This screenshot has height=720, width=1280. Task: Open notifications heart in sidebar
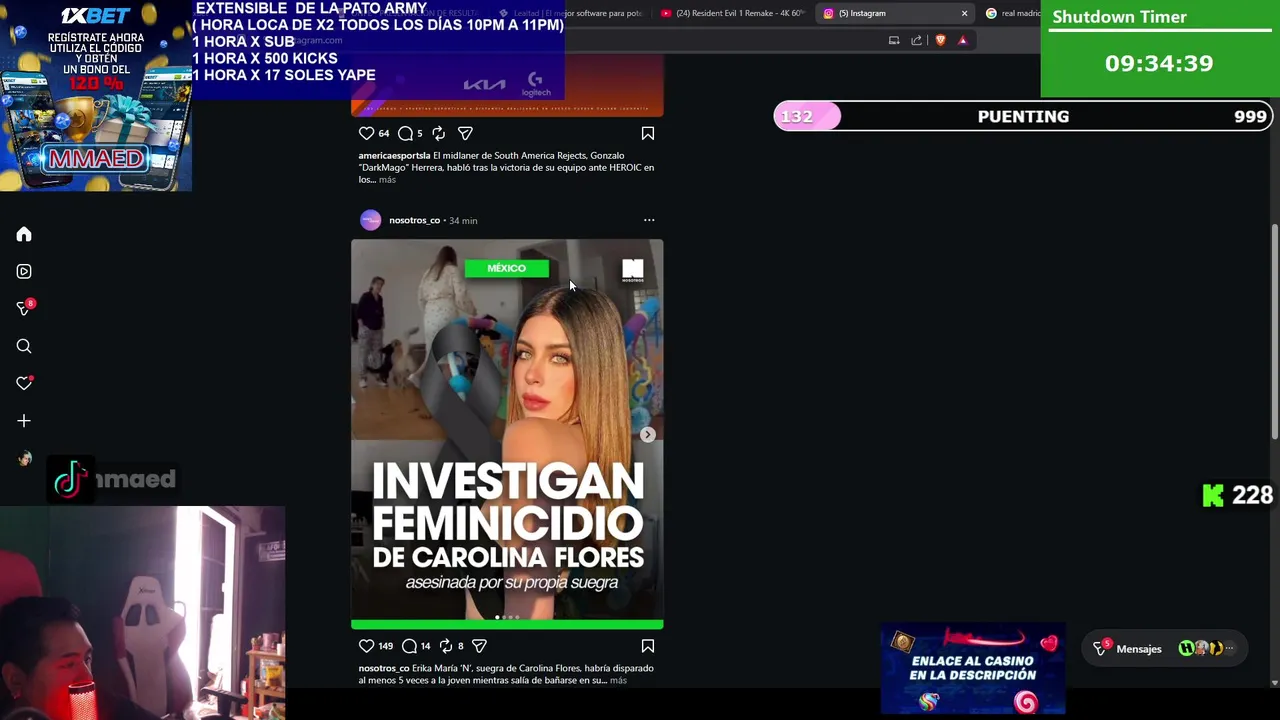[24, 383]
